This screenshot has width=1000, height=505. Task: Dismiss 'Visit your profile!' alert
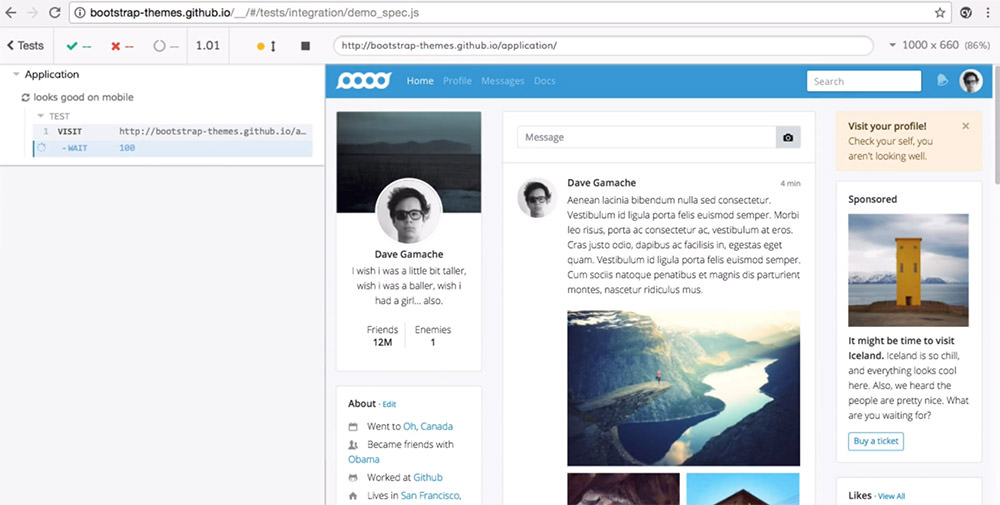[966, 126]
